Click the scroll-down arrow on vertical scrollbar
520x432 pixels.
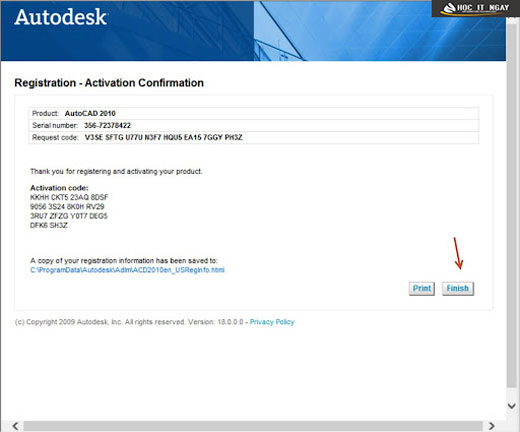click(512, 406)
